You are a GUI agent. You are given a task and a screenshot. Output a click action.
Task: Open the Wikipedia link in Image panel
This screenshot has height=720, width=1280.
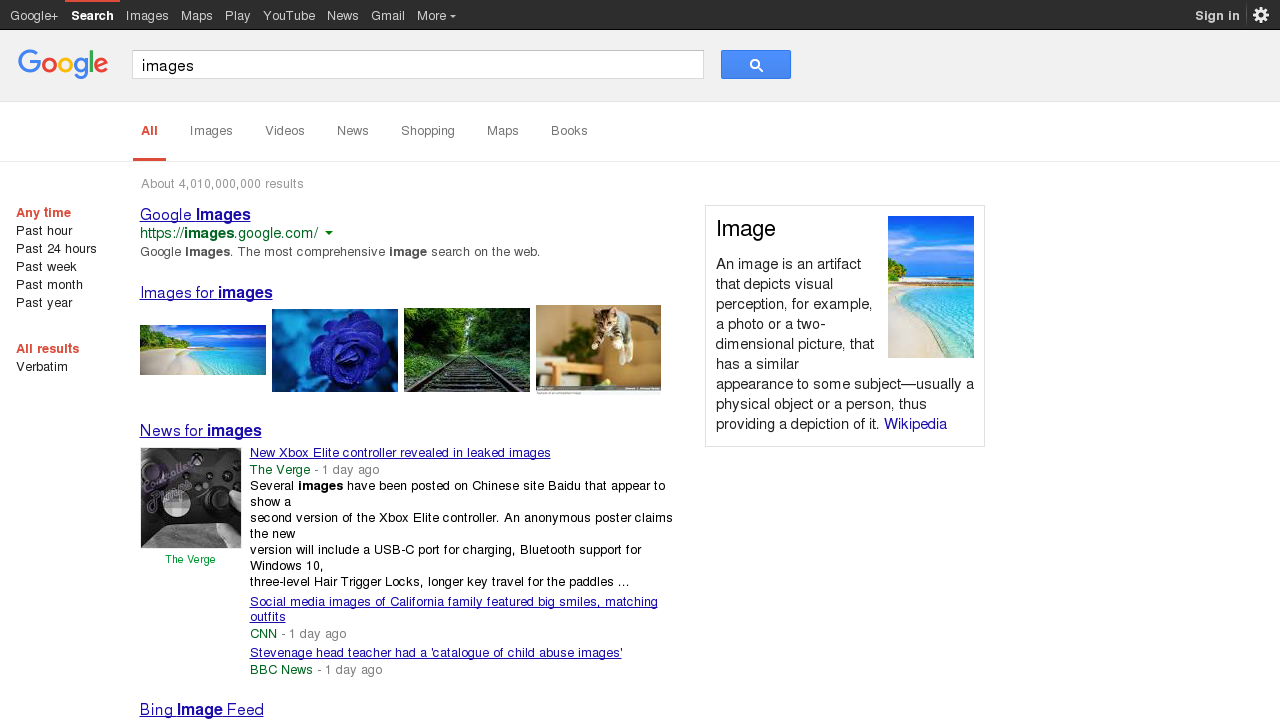tap(915, 424)
